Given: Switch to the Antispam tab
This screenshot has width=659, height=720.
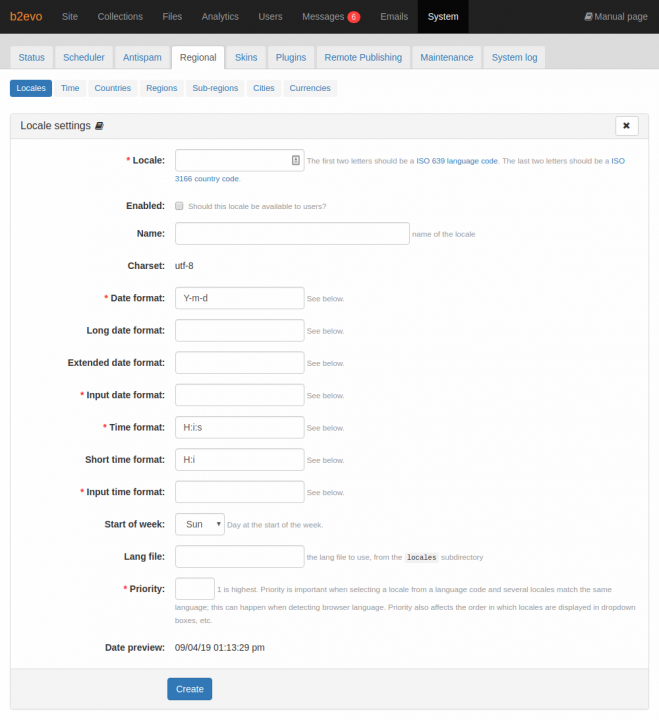Looking at the screenshot, I should [142, 57].
